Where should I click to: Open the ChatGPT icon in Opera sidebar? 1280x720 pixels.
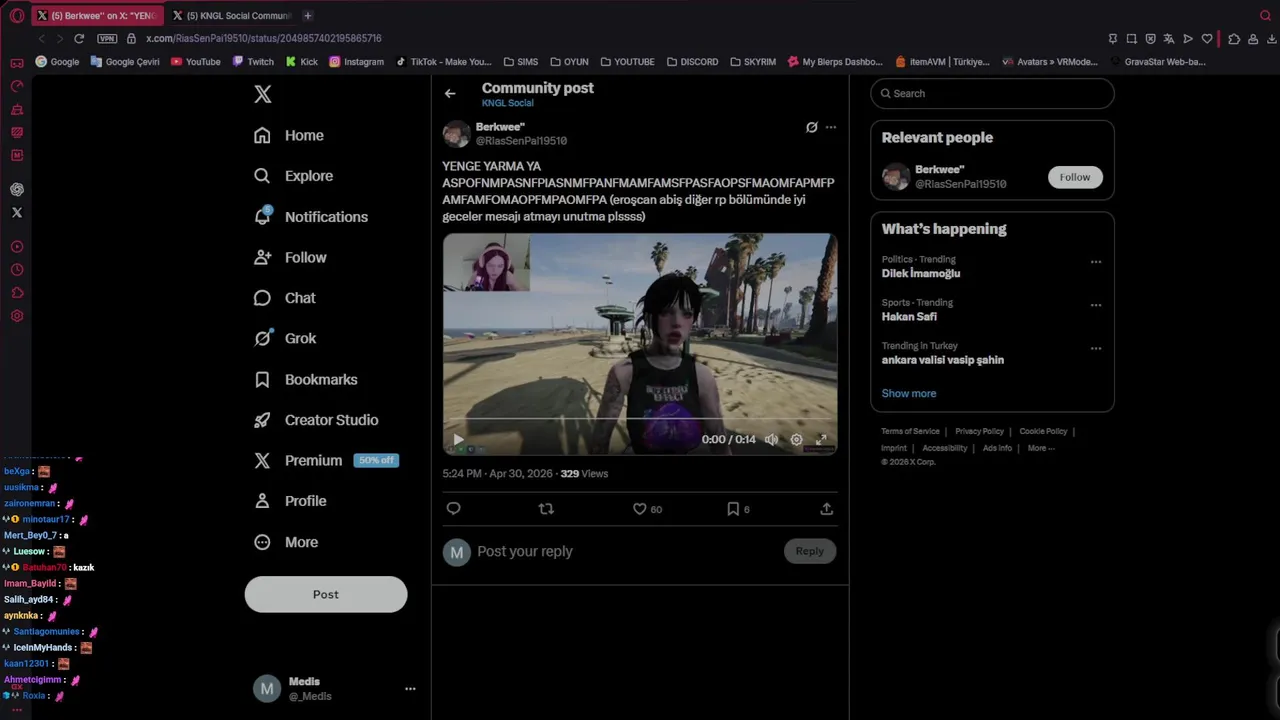click(x=17, y=189)
